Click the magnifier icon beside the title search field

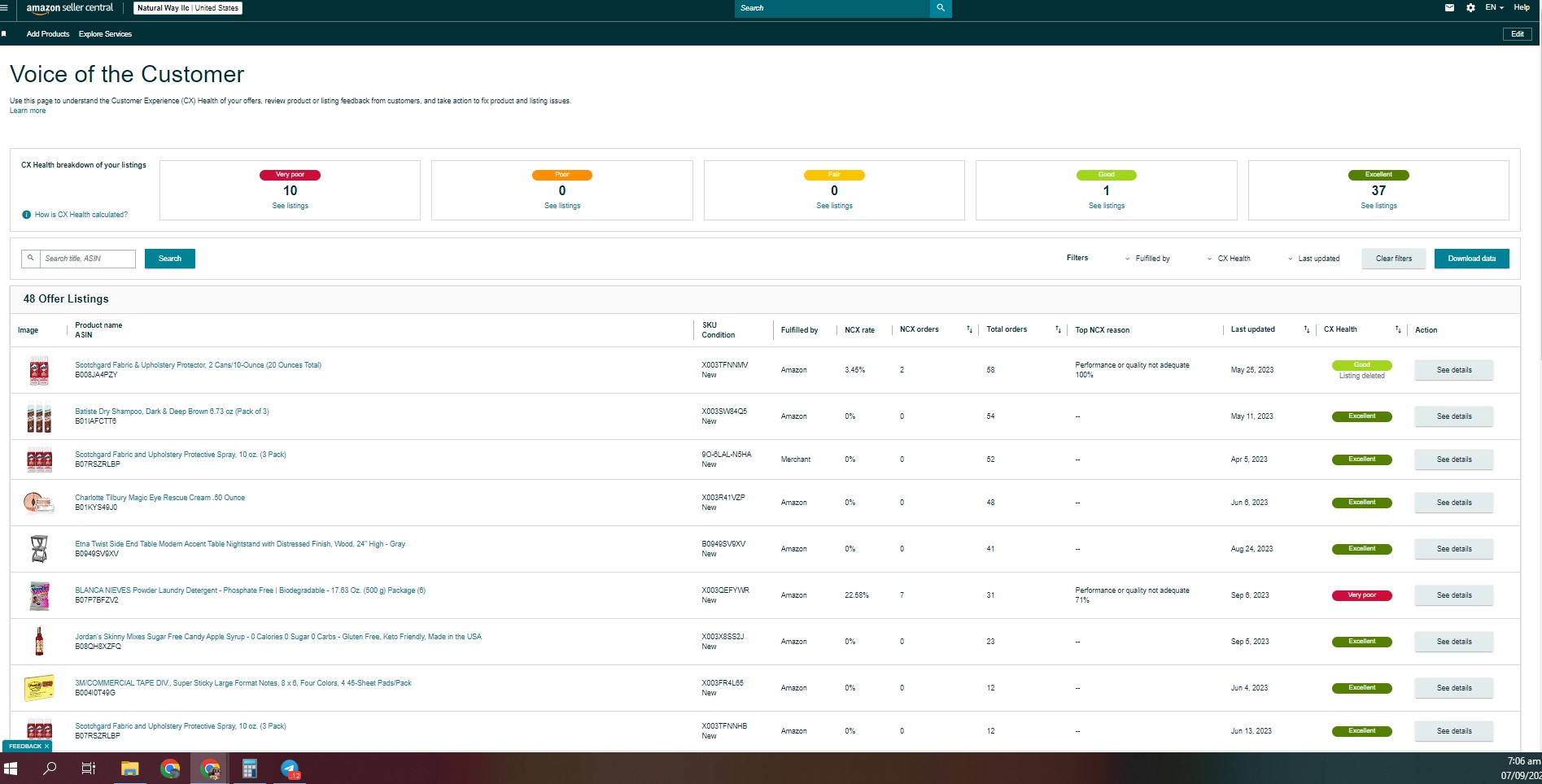pyautogui.click(x=31, y=259)
